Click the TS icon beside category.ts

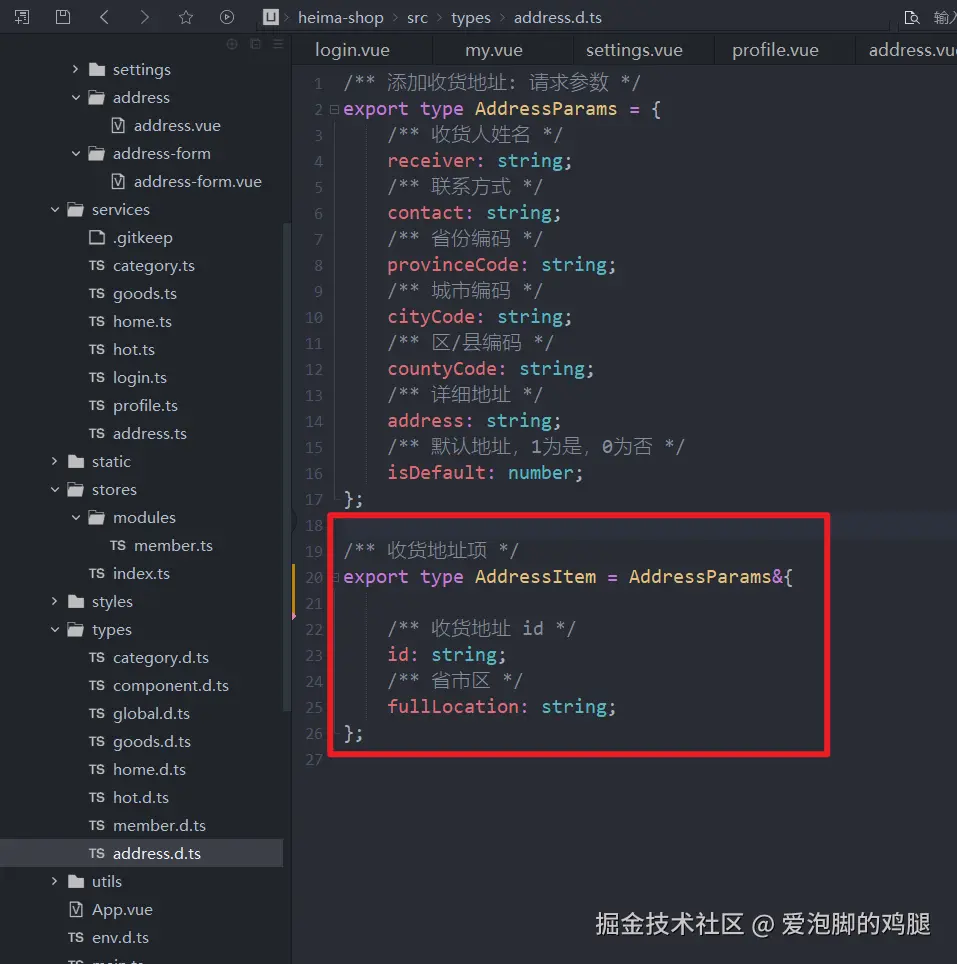(x=96, y=266)
